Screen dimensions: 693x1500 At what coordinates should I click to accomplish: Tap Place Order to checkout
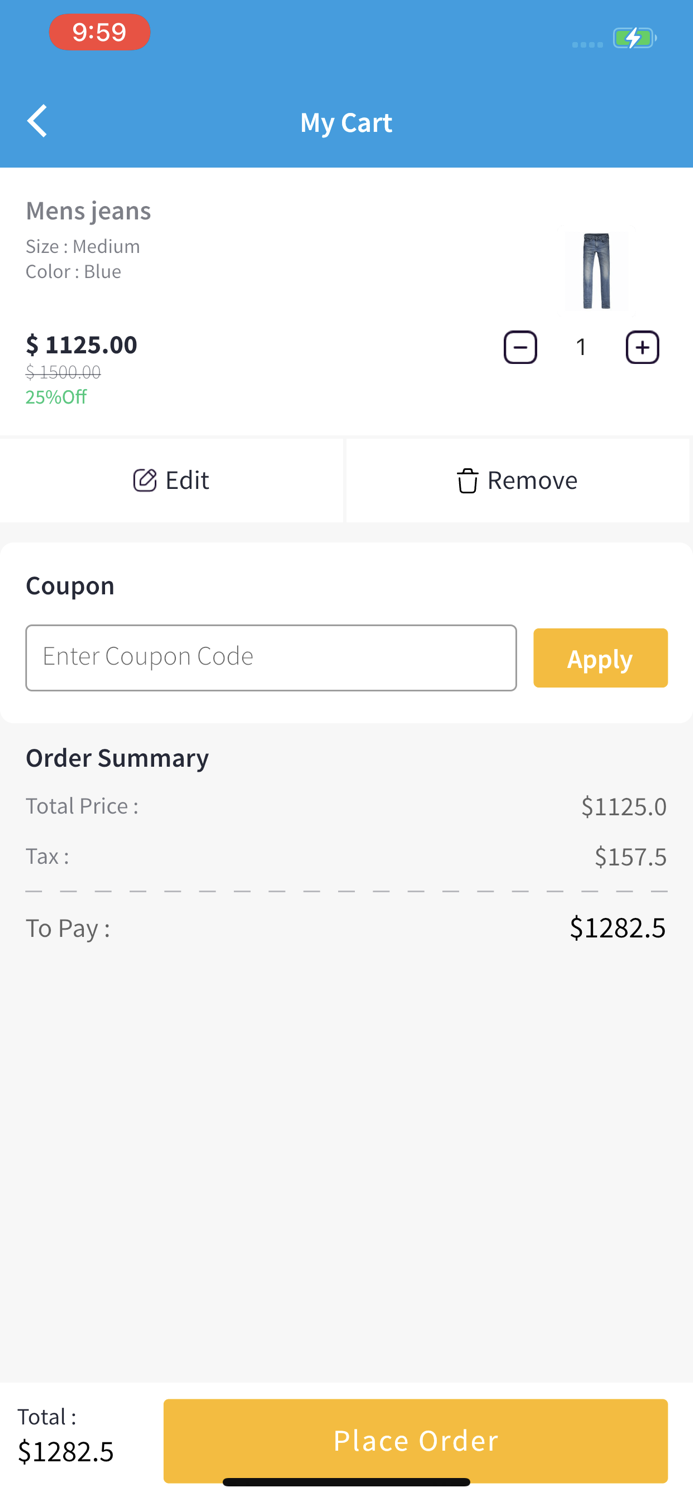(416, 1441)
